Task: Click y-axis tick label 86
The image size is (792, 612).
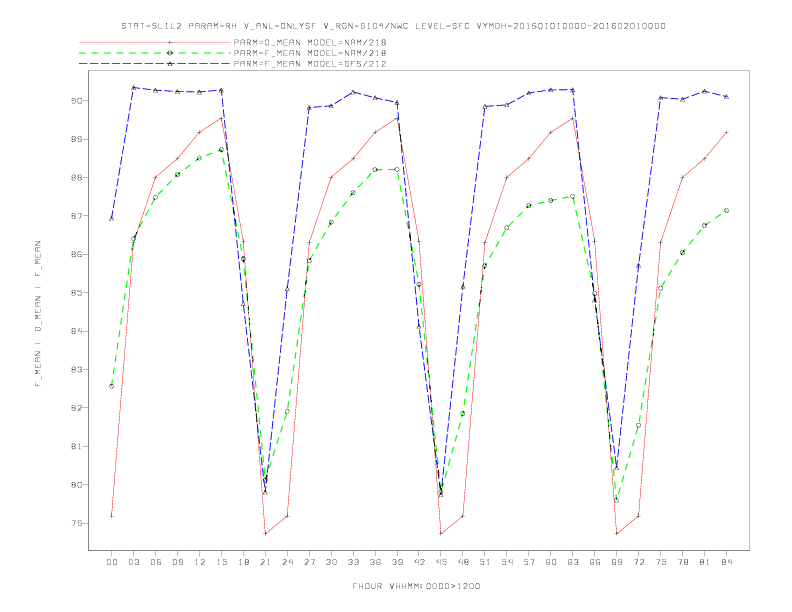Action: [x=77, y=254]
